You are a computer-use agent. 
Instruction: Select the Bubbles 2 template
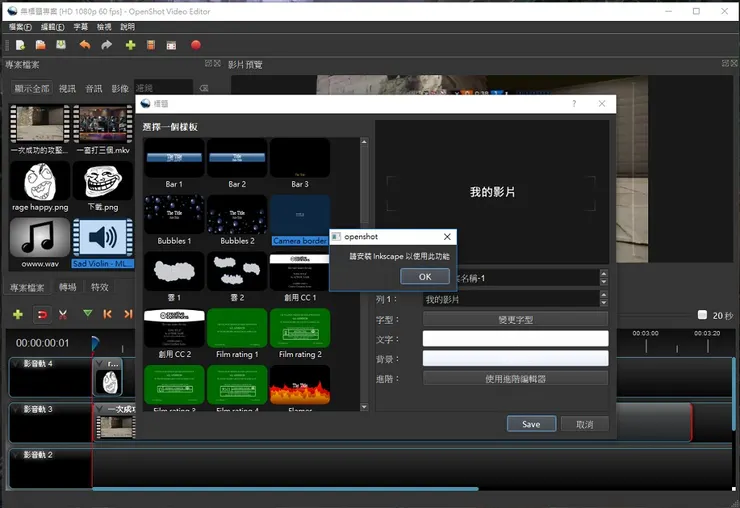point(237,220)
